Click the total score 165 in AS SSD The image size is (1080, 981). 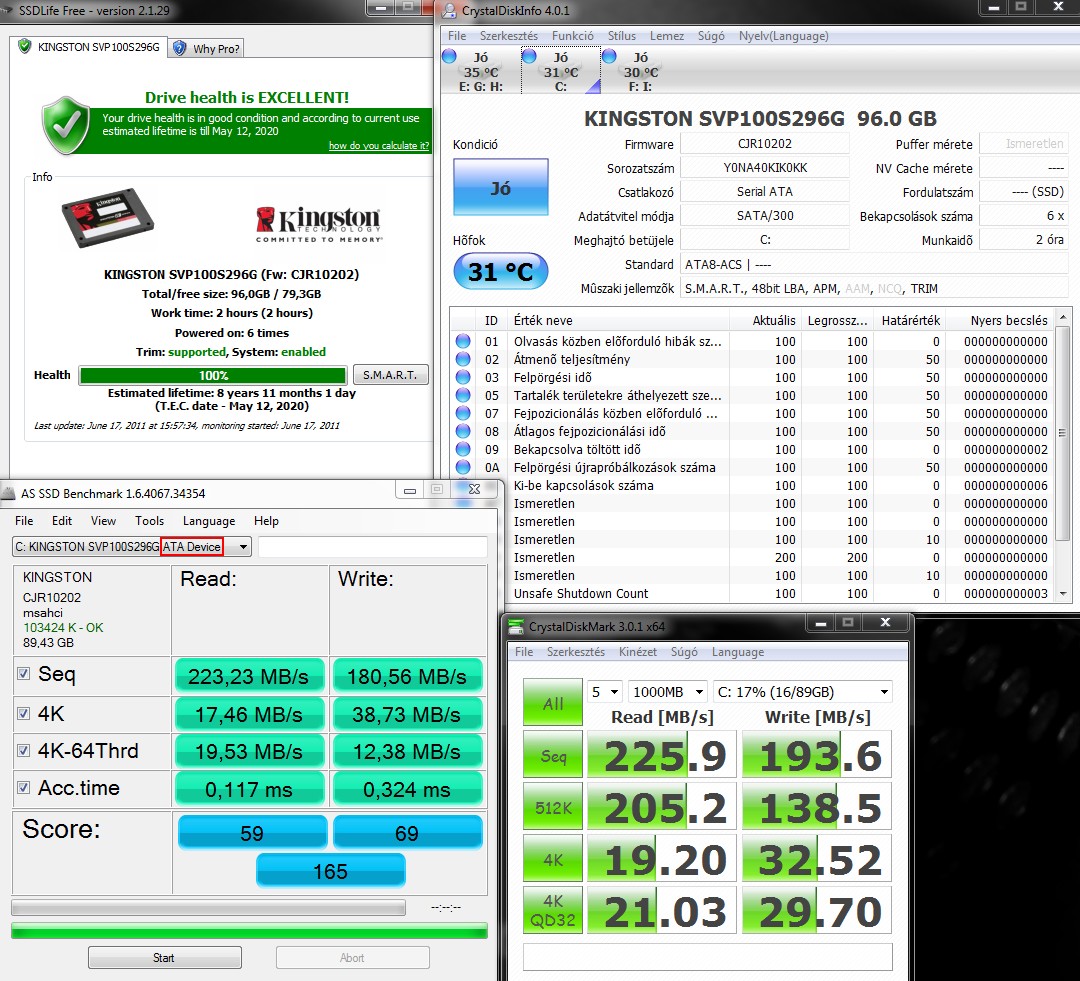pos(331,871)
